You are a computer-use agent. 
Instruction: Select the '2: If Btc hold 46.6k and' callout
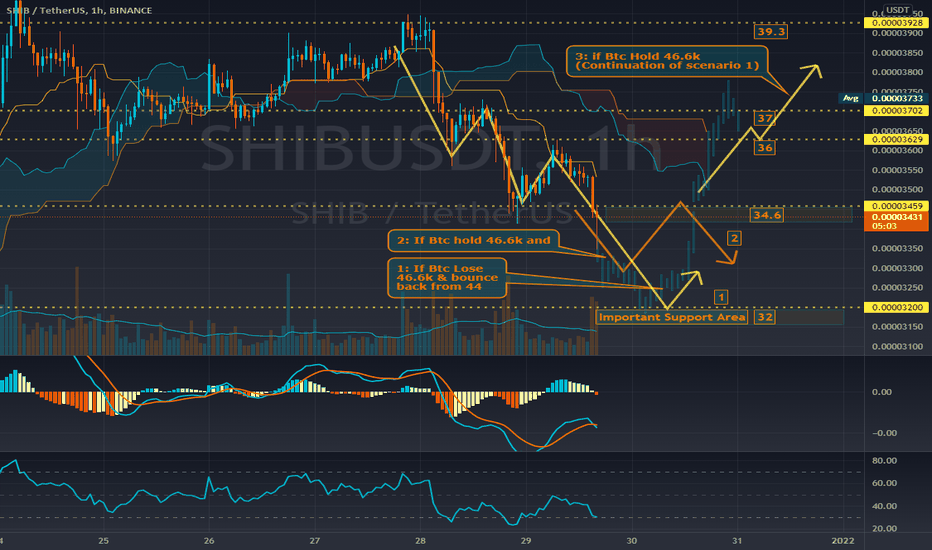pos(474,241)
